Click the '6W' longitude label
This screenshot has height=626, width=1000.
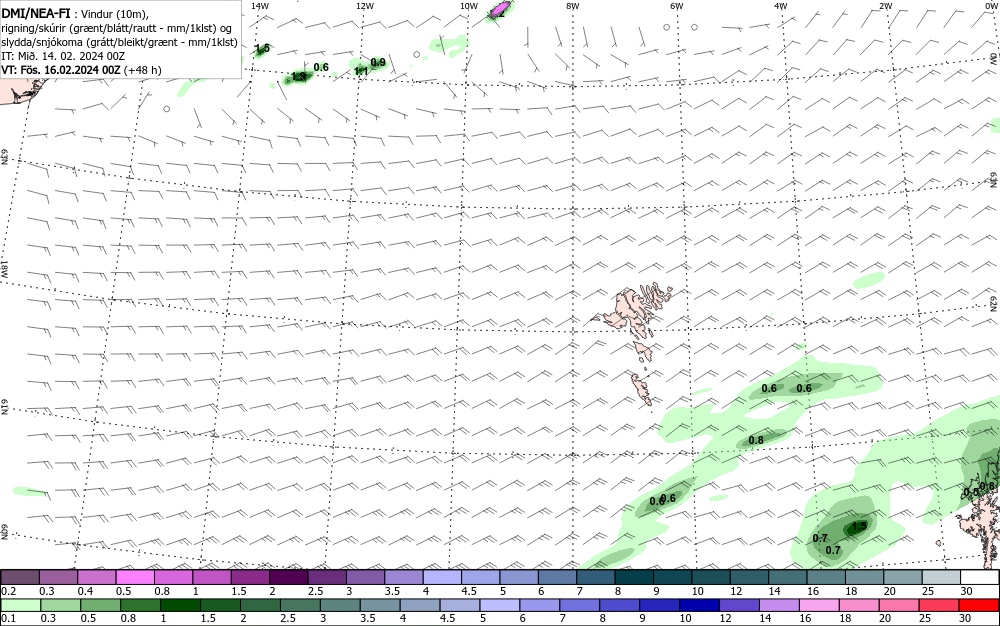(x=677, y=6)
